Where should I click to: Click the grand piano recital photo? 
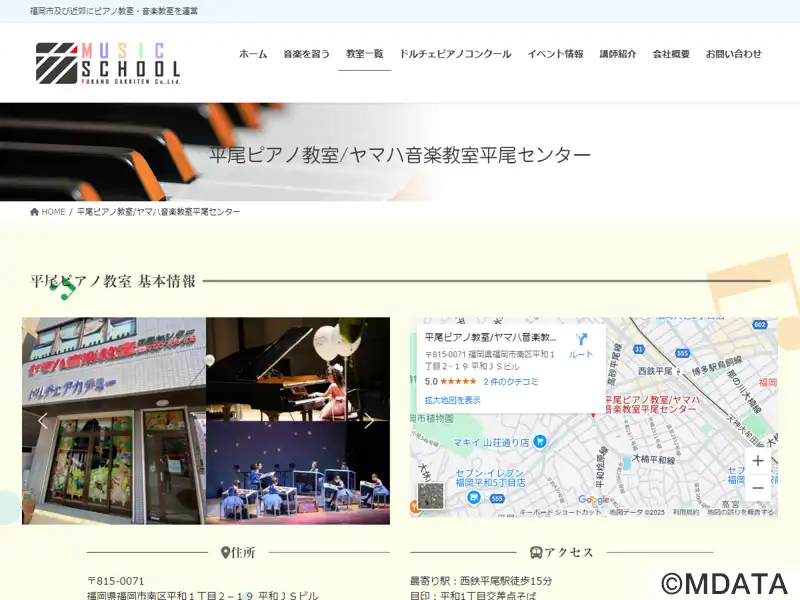pos(298,369)
